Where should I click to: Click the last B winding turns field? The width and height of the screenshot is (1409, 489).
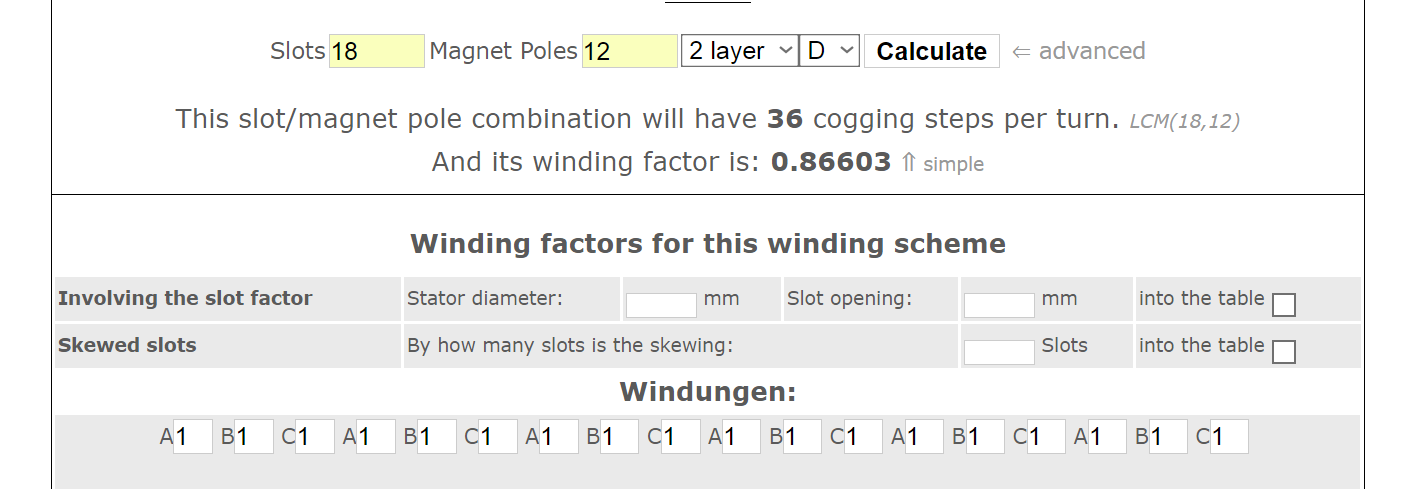1168,437
